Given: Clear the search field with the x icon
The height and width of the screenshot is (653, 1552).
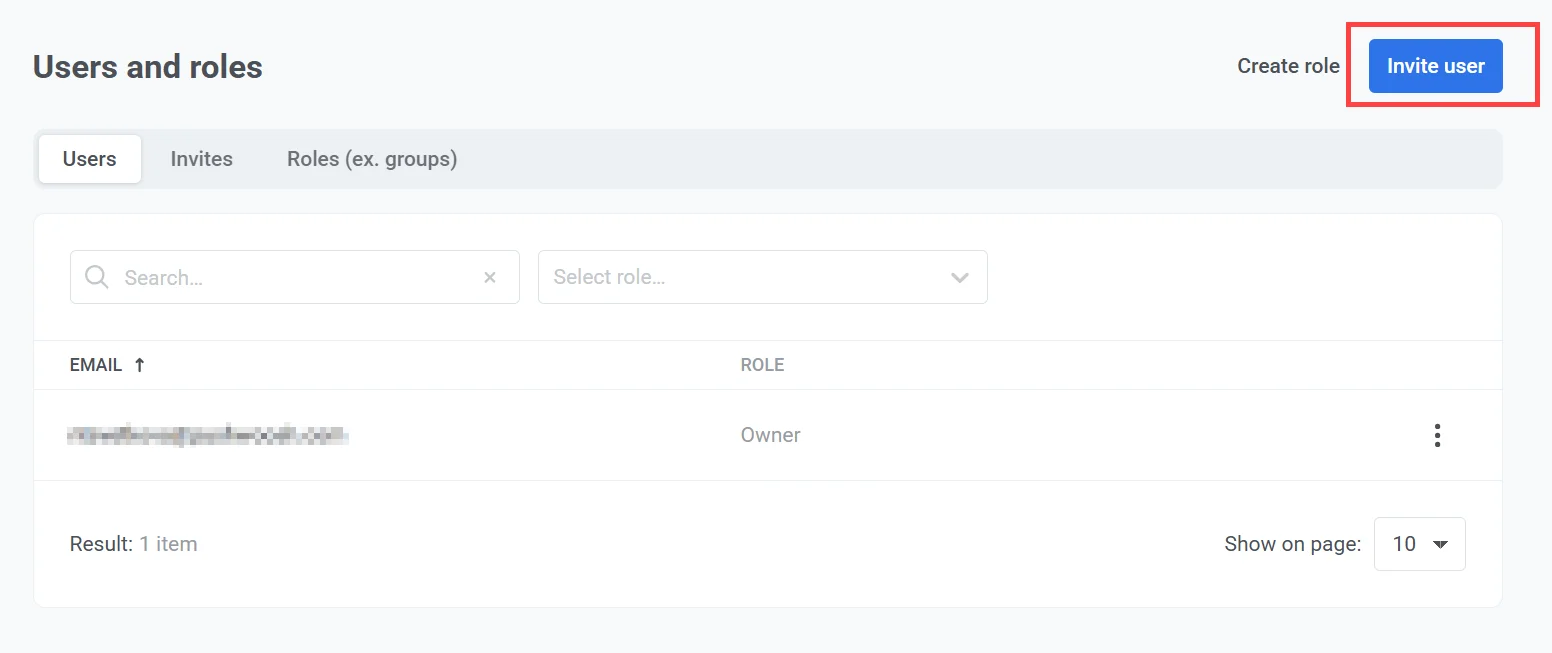Looking at the screenshot, I should pos(490,278).
